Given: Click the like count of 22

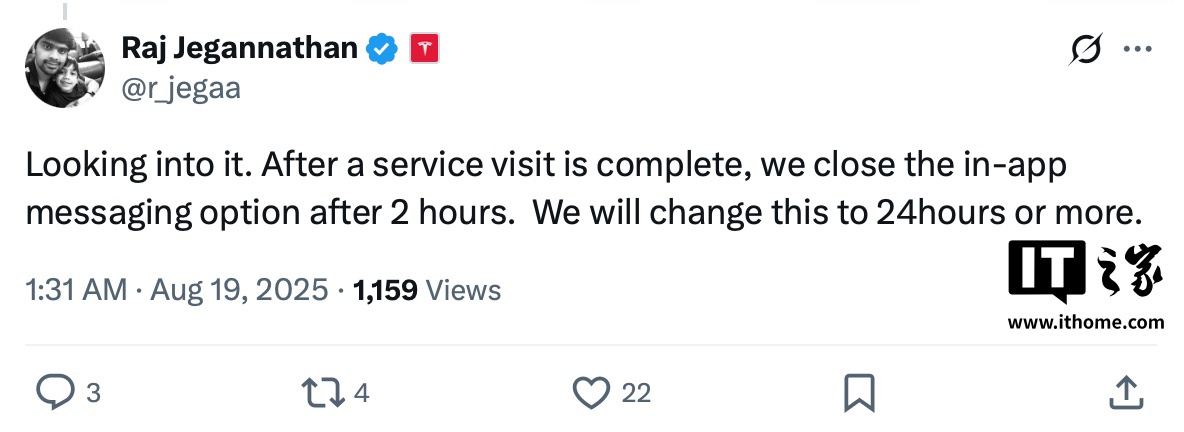Looking at the screenshot, I should pos(636,393).
